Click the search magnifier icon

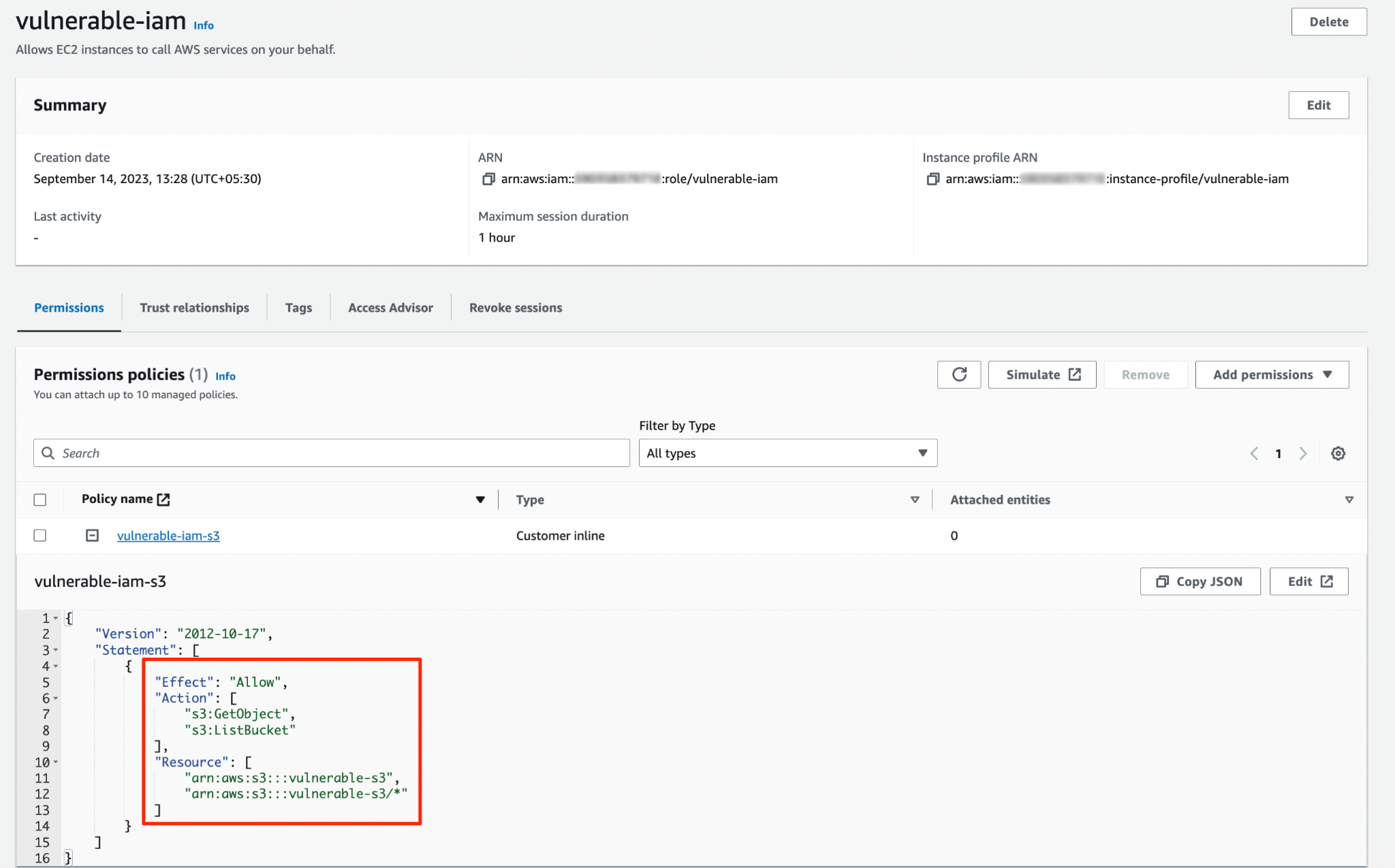pos(48,453)
